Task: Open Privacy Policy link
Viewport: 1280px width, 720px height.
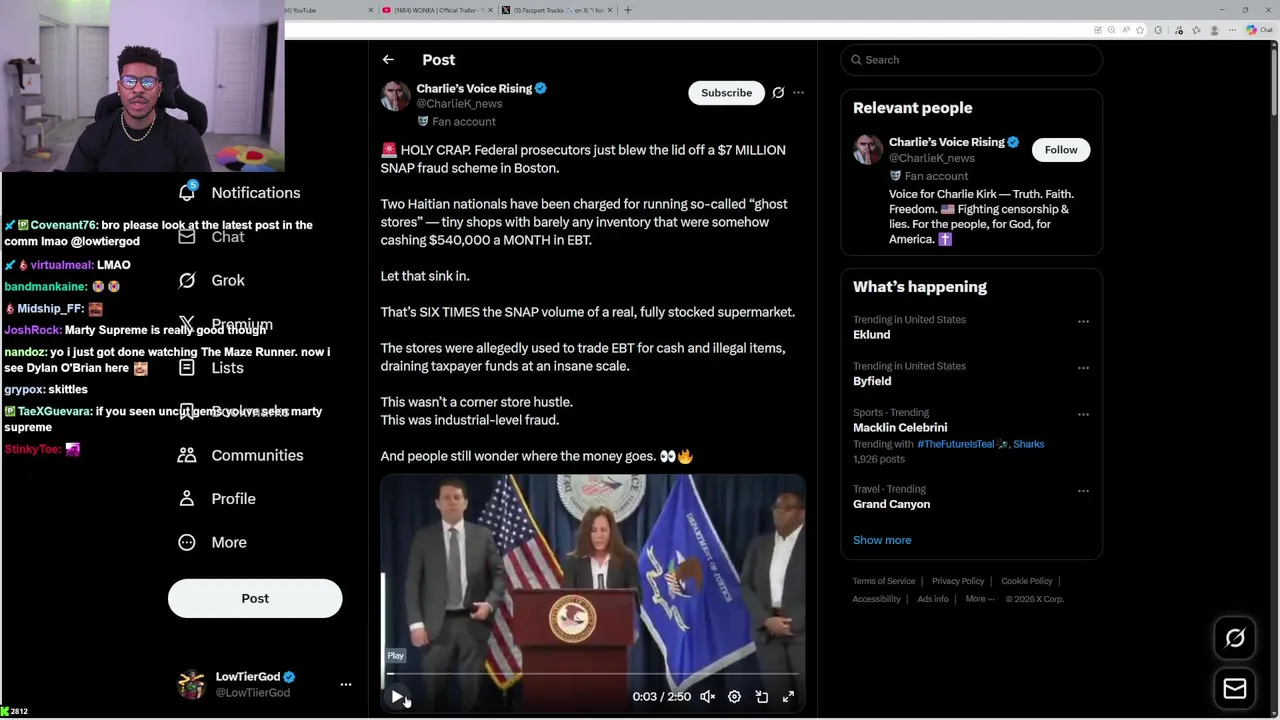Action: click(x=958, y=581)
